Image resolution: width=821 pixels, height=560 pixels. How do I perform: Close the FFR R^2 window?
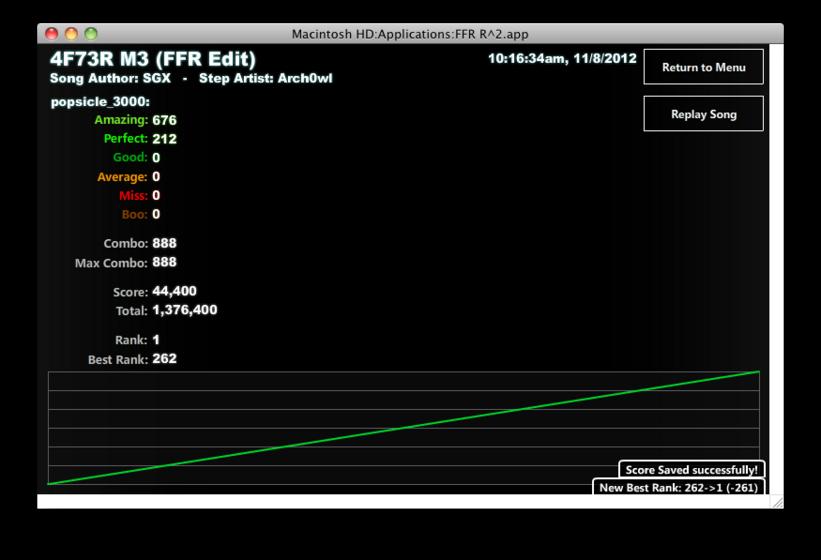pos(51,34)
